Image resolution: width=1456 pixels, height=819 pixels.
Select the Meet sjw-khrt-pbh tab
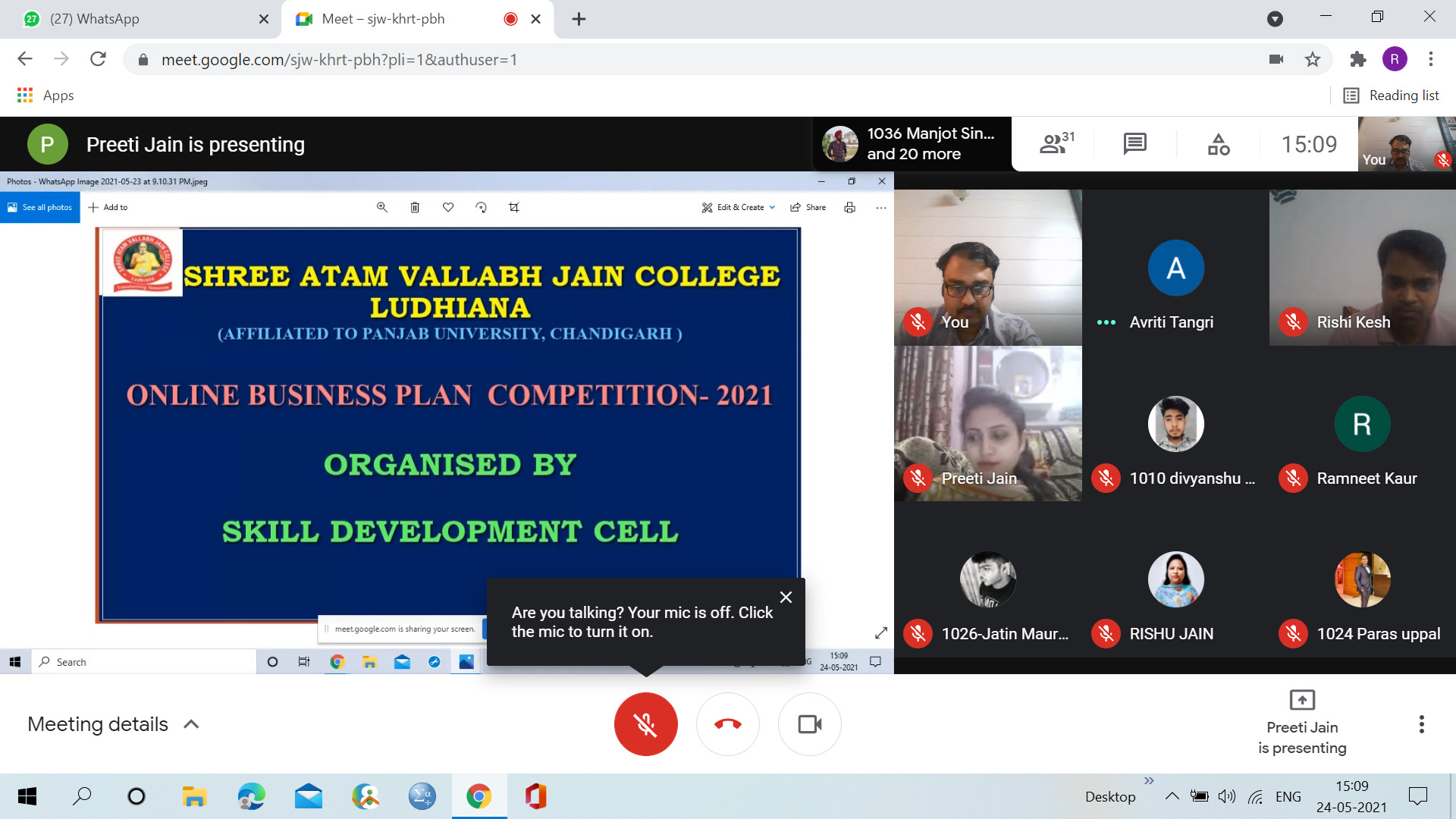click(x=417, y=19)
